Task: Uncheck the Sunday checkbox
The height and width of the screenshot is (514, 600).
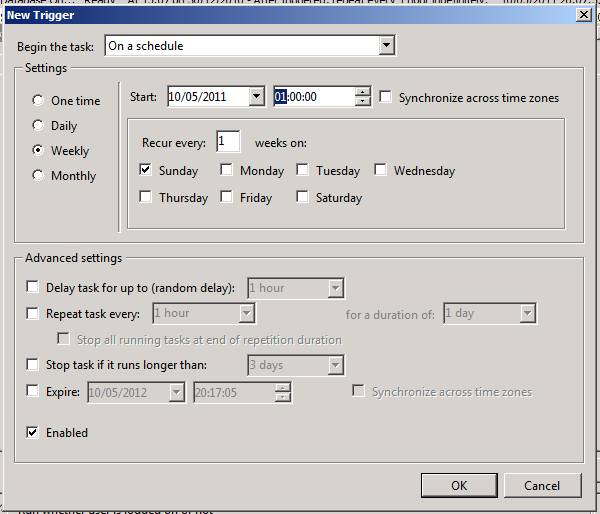Action: pos(146,171)
